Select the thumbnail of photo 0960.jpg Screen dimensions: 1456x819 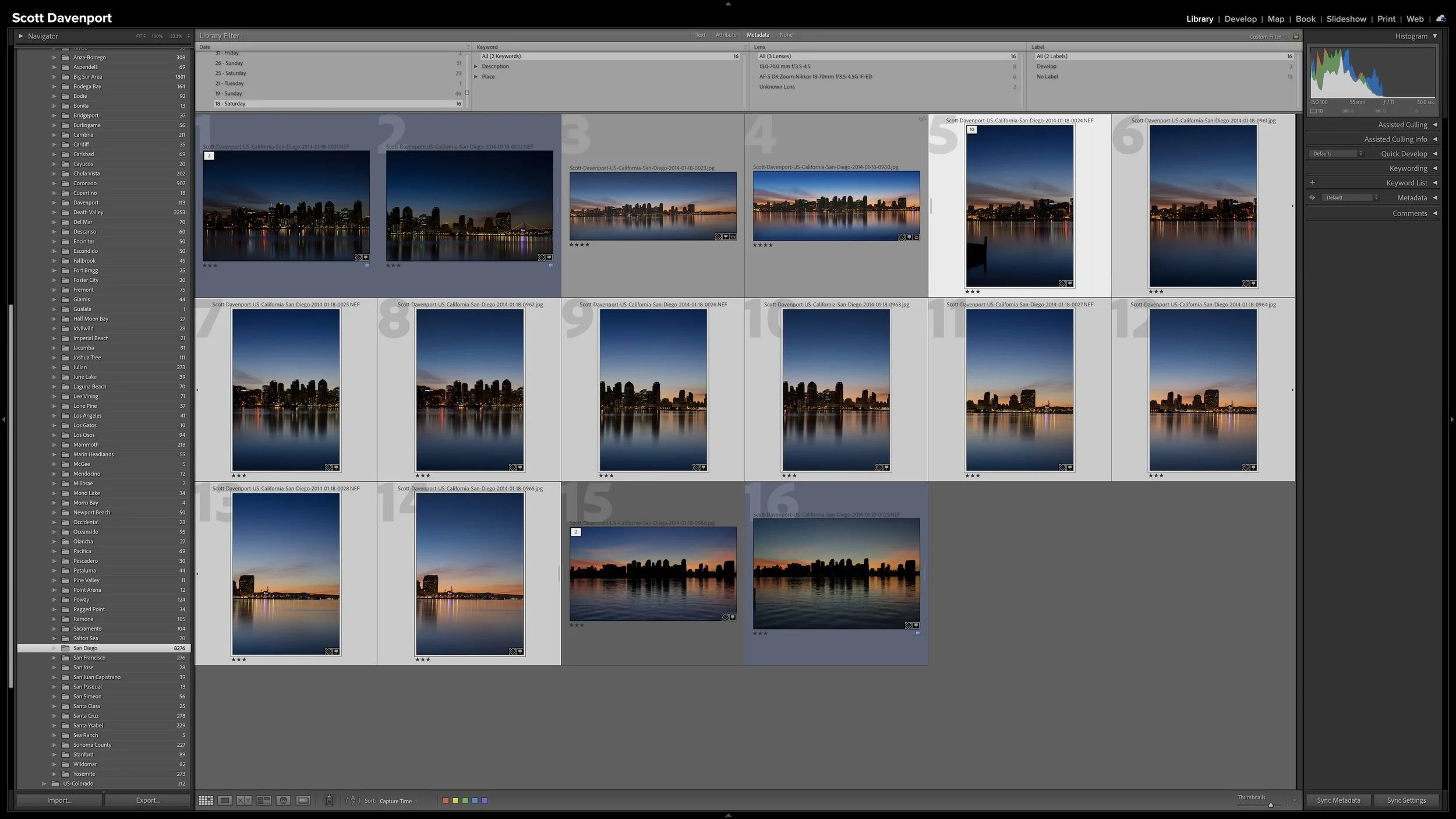pos(836,206)
